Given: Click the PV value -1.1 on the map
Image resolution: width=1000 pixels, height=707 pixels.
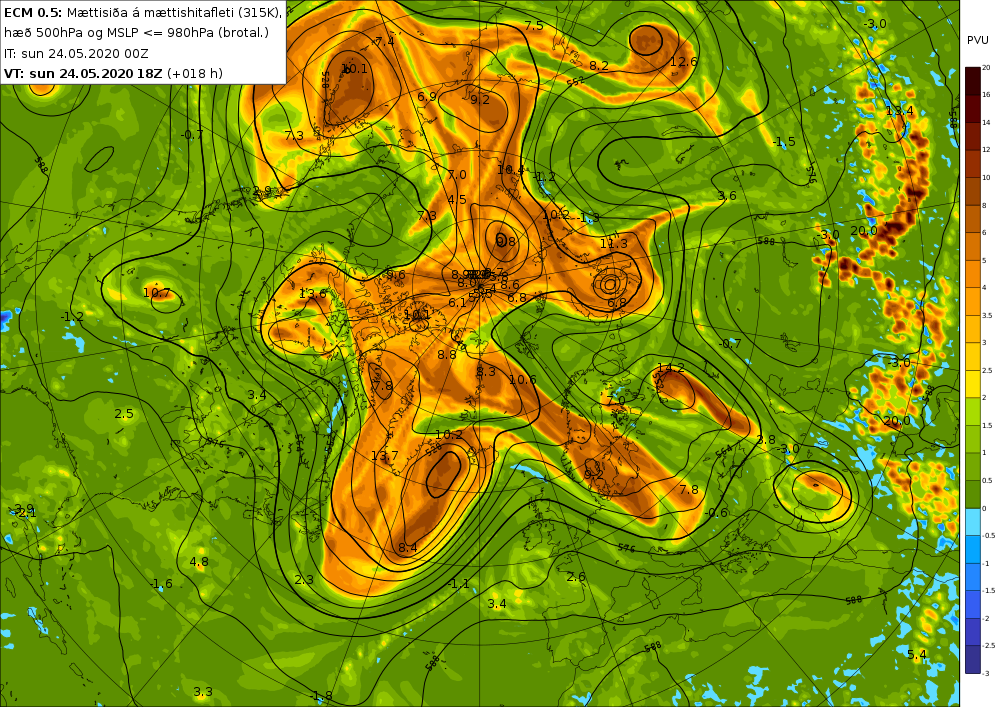Looking at the screenshot, I should (458, 584).
